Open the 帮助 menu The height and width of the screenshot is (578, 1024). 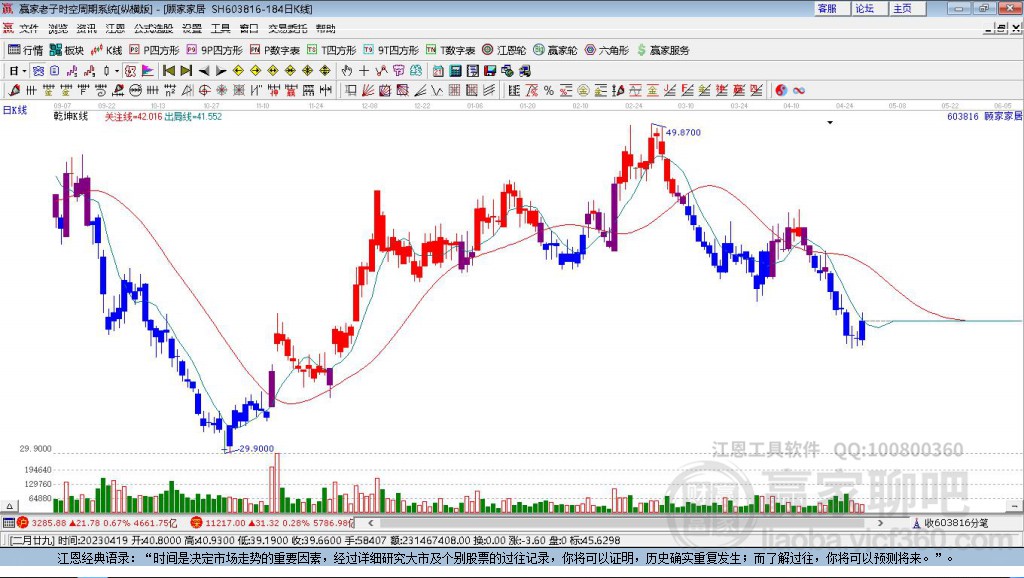325,28
